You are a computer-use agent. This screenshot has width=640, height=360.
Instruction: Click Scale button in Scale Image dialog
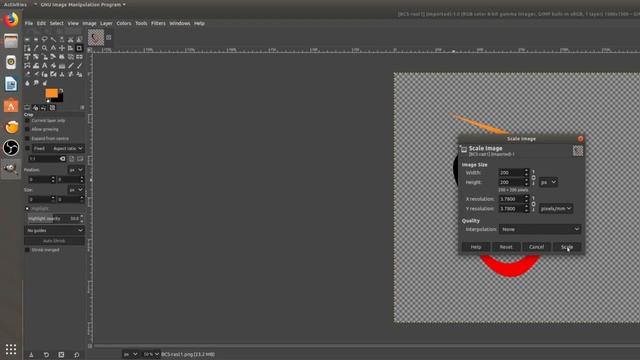567,247
